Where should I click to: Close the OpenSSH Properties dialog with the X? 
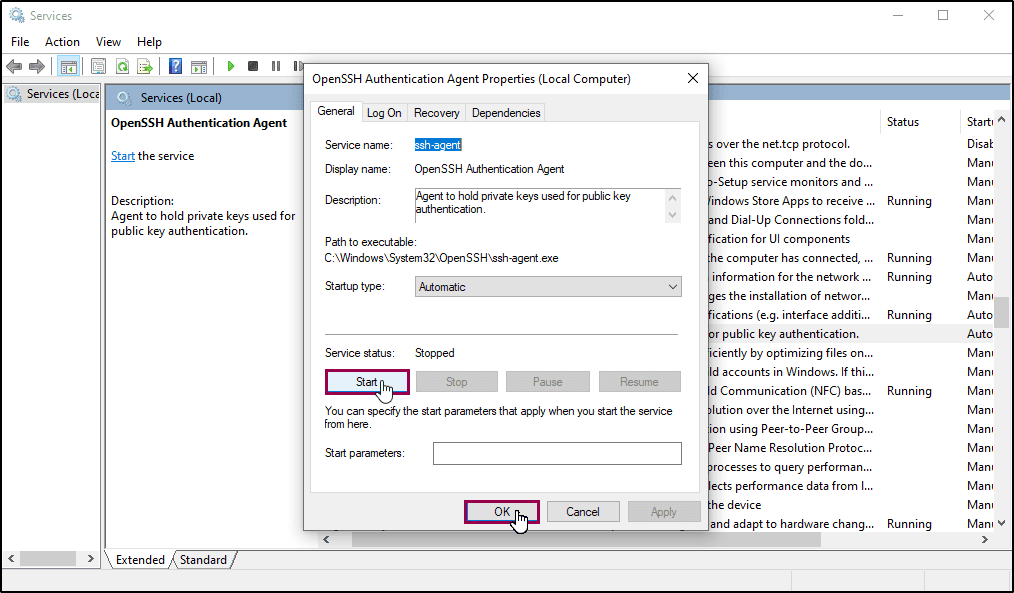pos(693,78)
